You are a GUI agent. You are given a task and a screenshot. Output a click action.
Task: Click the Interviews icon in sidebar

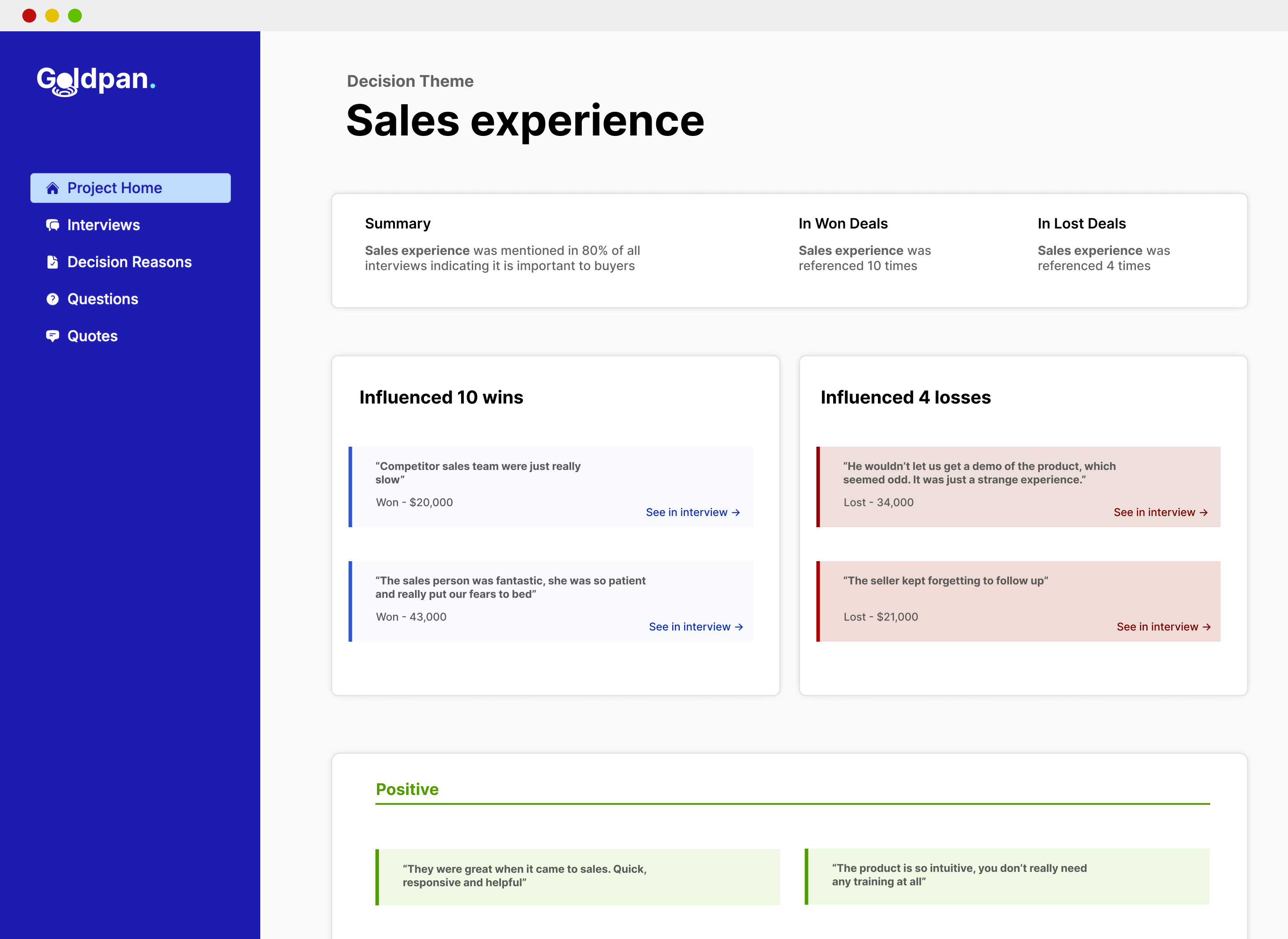[x=52, y=224]
